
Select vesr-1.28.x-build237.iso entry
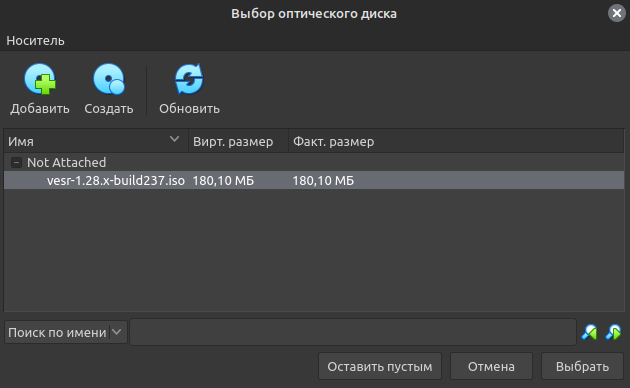tap(314, 180)
